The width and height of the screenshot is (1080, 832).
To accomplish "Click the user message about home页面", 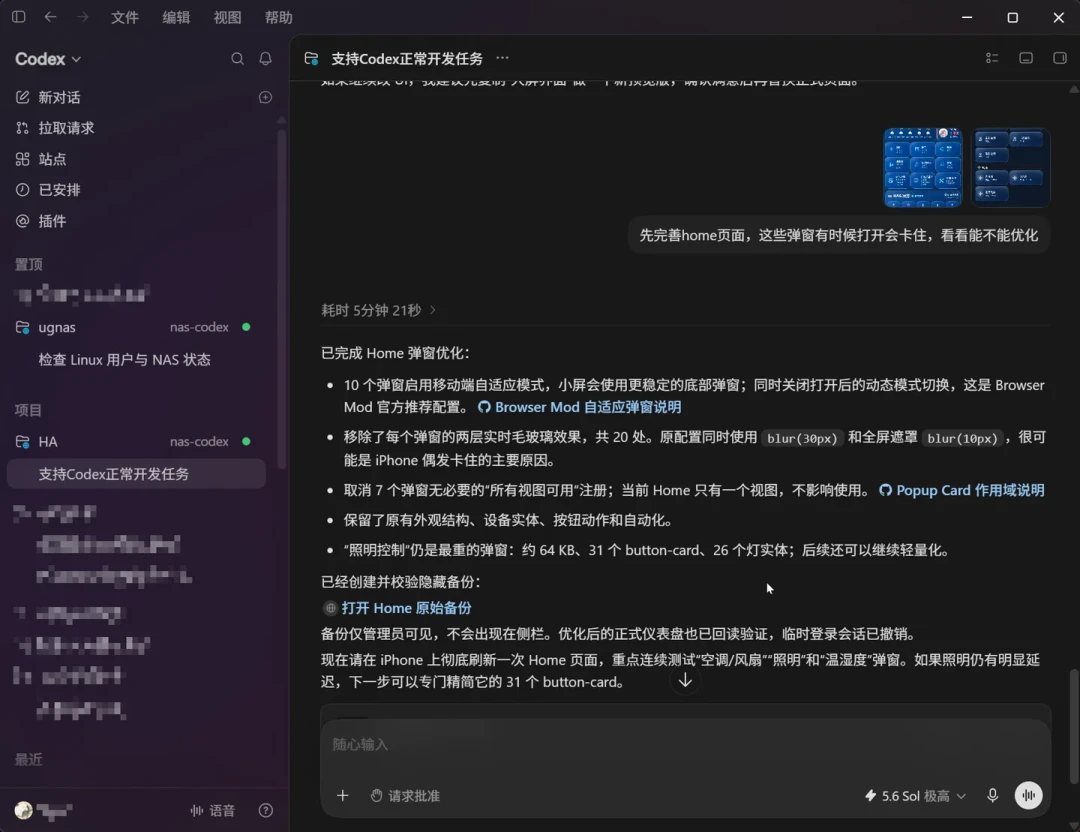I will click(x=838, y=236).
